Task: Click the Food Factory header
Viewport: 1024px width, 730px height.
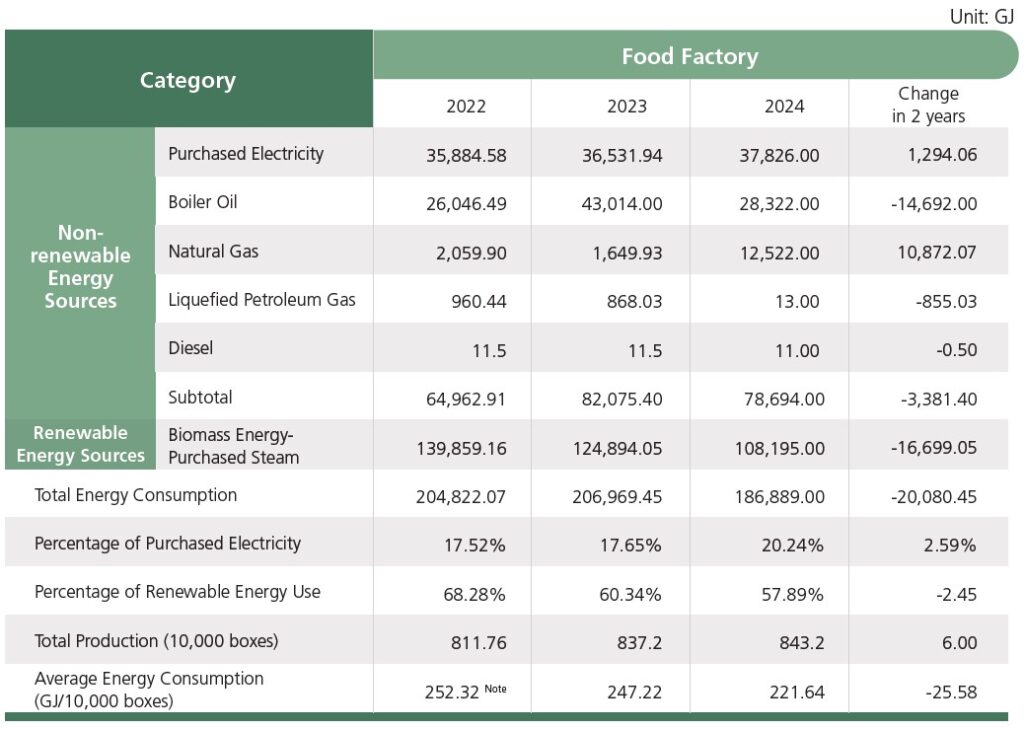Action: tap(689, 56)
